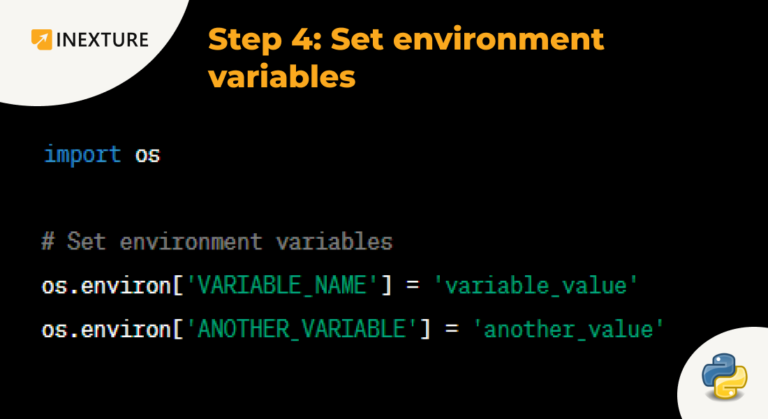The image size is (768, 419).
Task: Click the 'variable_value' string literal
Action: (x=536, y=285)
